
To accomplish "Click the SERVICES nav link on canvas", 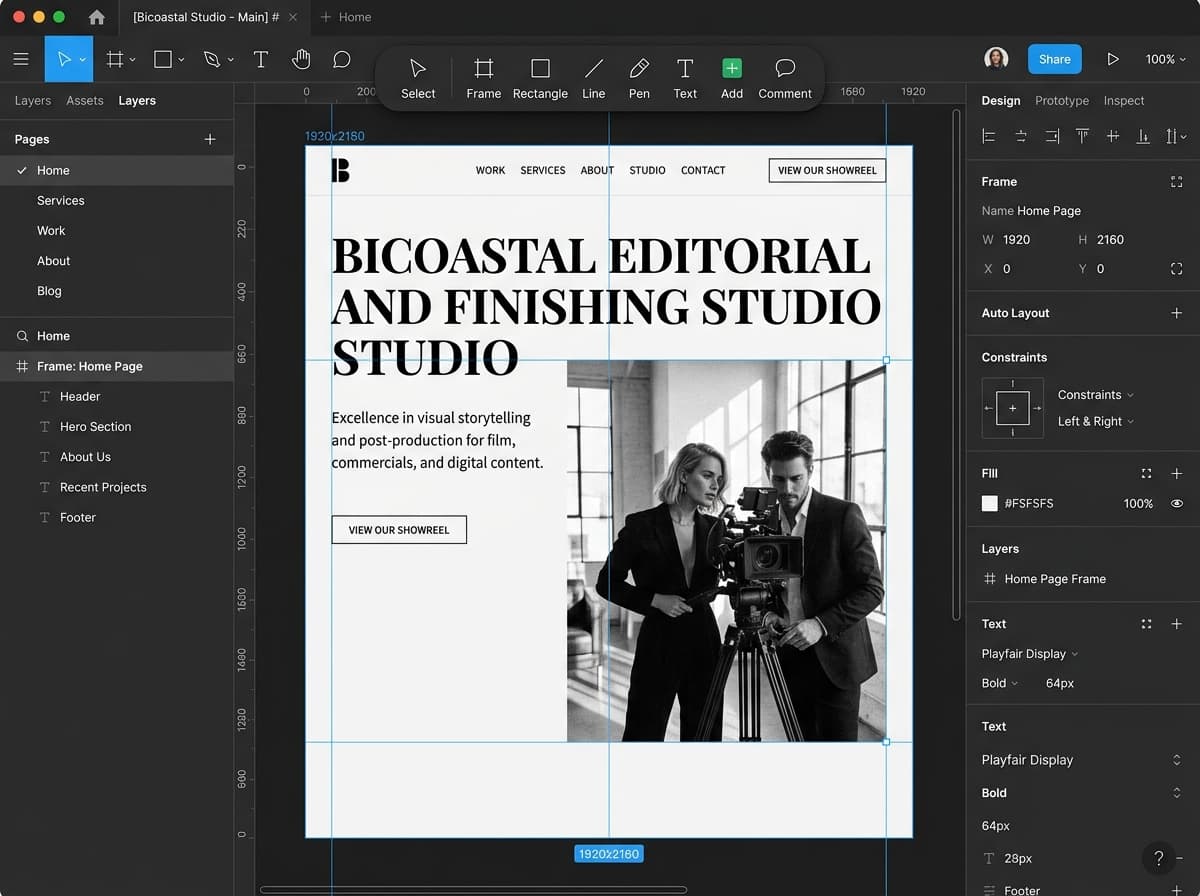I will [x=543, y=170].
